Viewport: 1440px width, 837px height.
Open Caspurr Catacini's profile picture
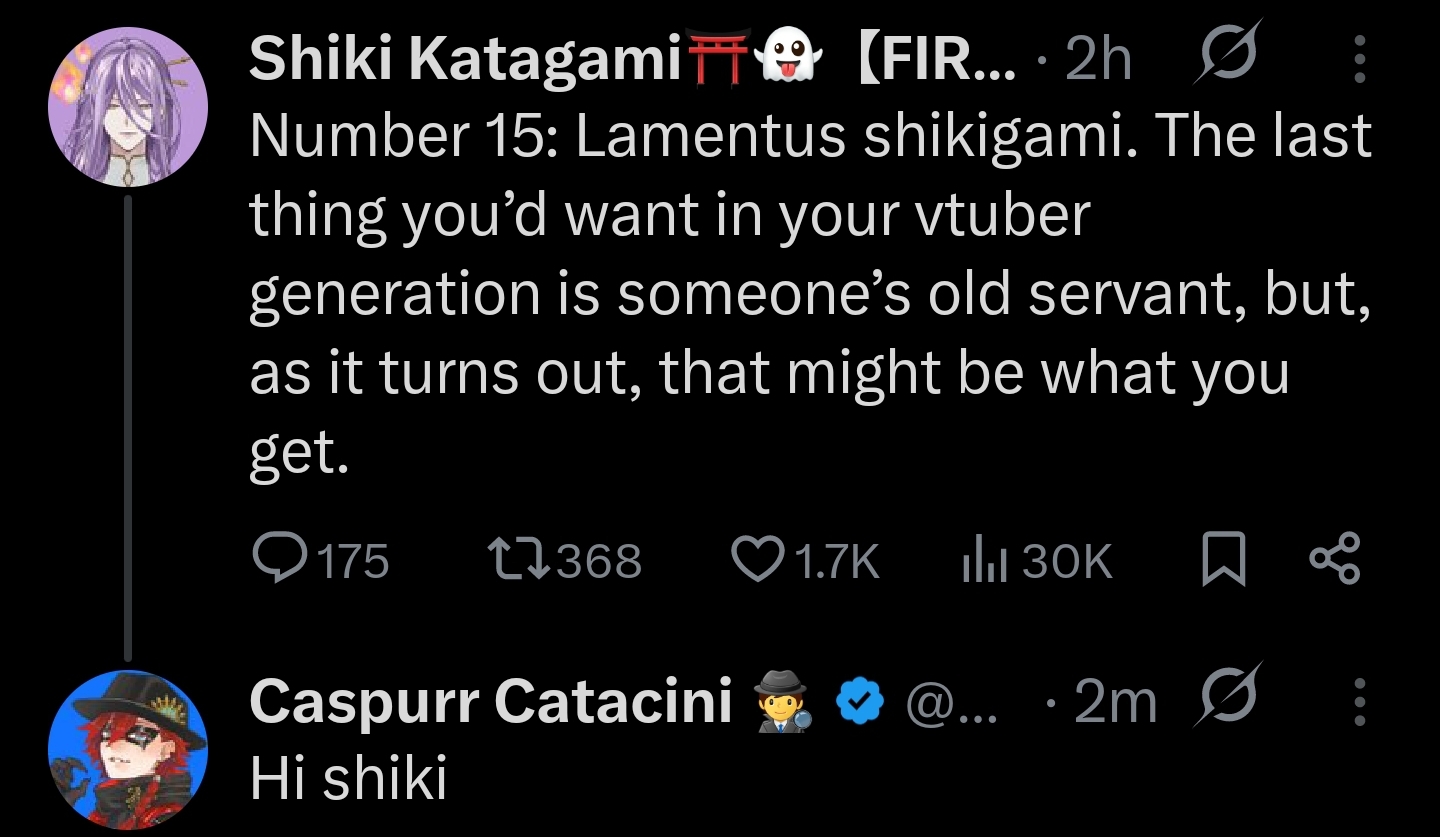click(x=128, y=750)
